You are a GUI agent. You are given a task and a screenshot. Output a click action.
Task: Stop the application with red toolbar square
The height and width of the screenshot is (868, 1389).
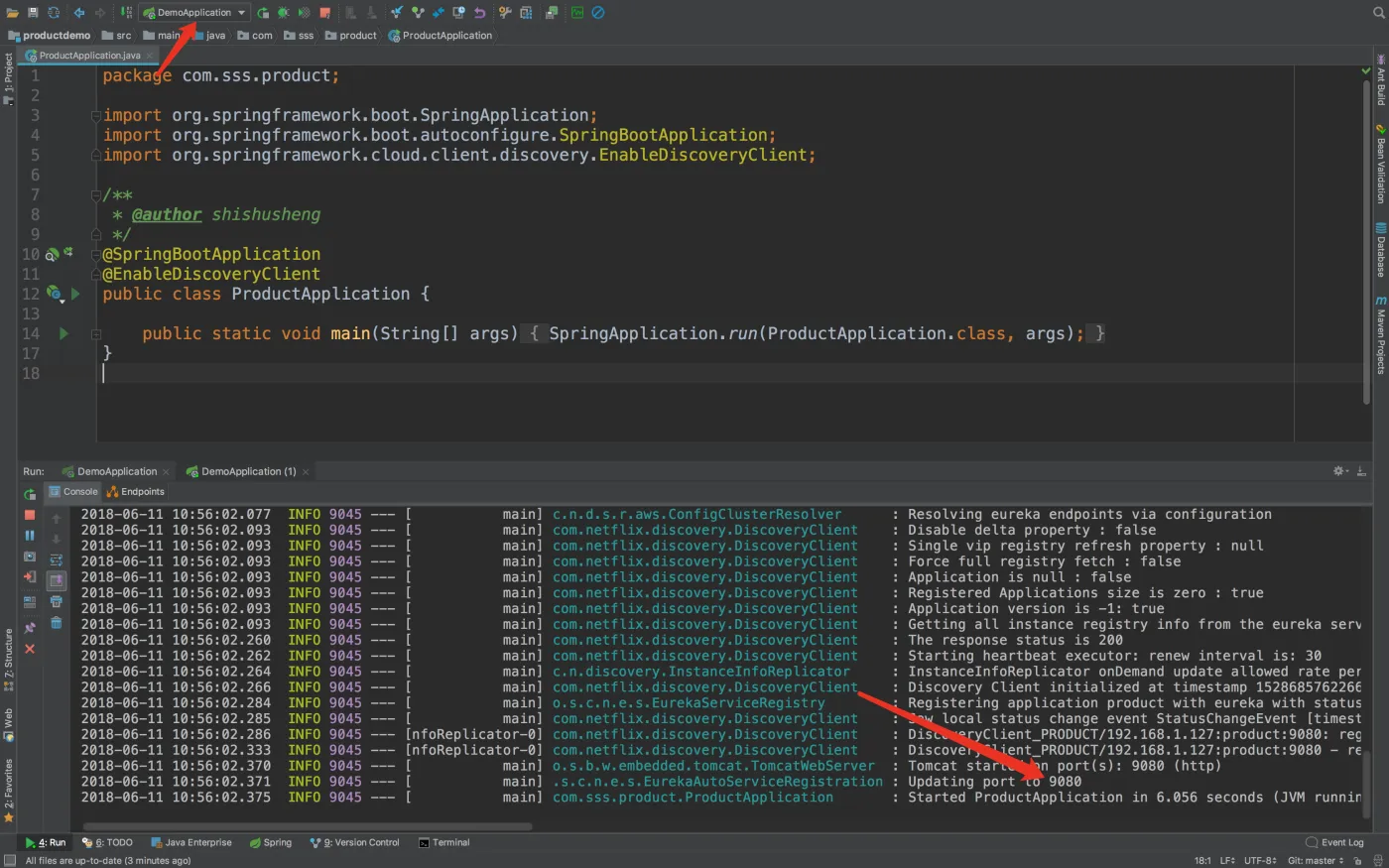[324, 13]
